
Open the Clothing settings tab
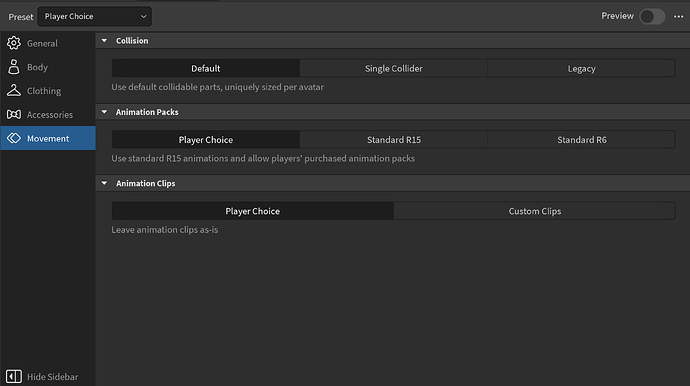click(x=48, y=91)
